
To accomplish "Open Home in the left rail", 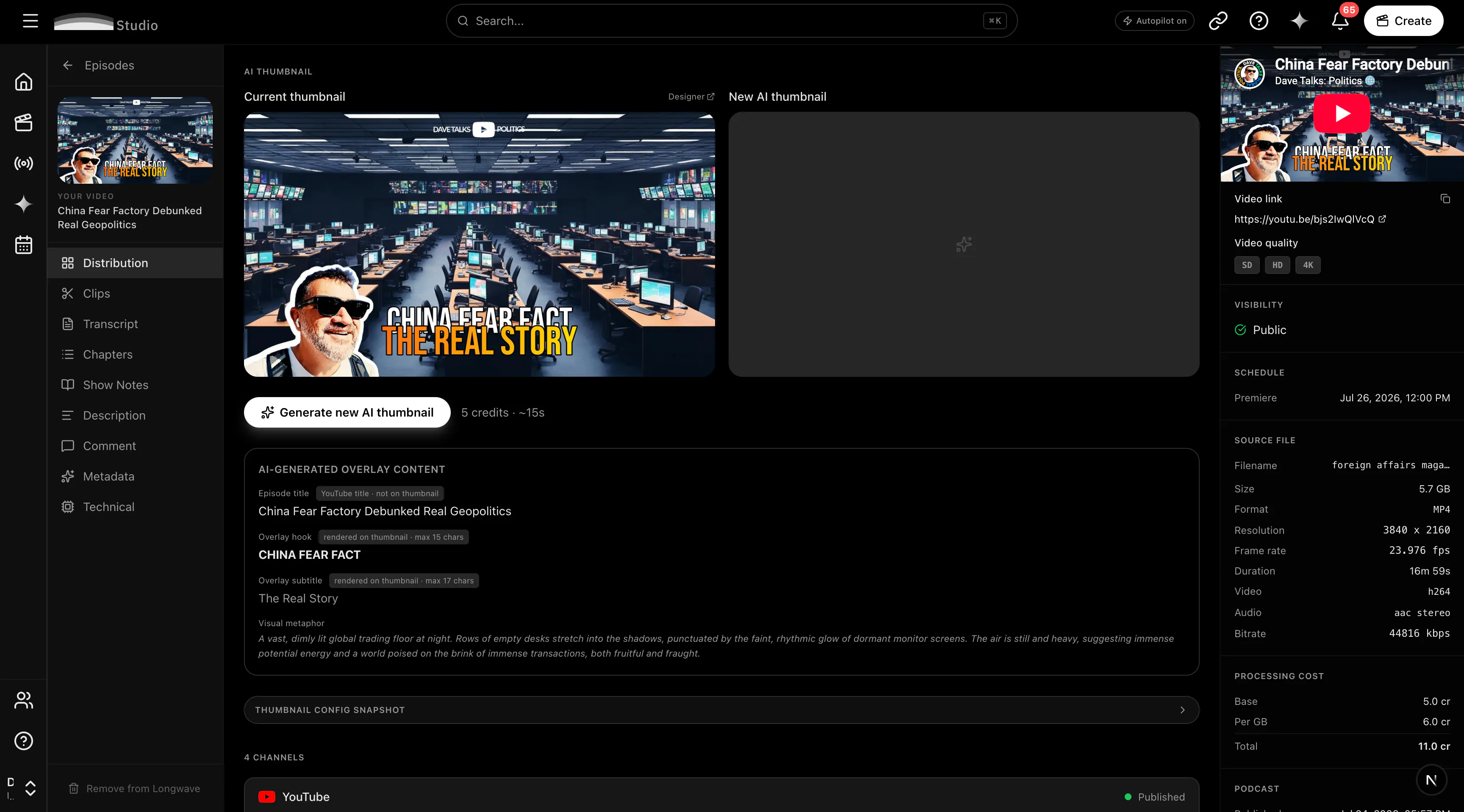I will click(23, 82).
